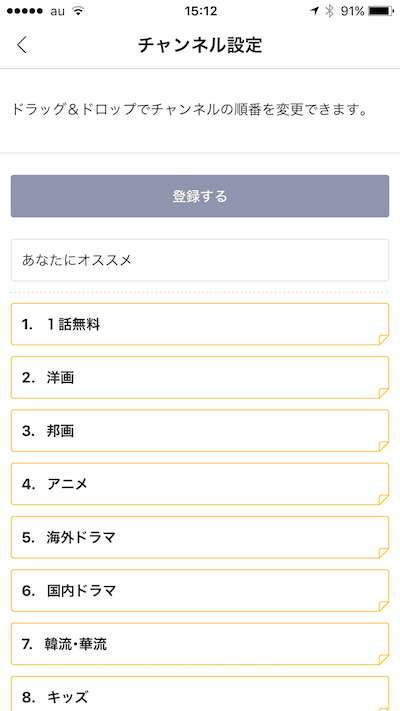Image resolution: width=400 pixels, height=711 pixels.
Task: Tap the signal strength dots
Action: click(x=25, y=11)
